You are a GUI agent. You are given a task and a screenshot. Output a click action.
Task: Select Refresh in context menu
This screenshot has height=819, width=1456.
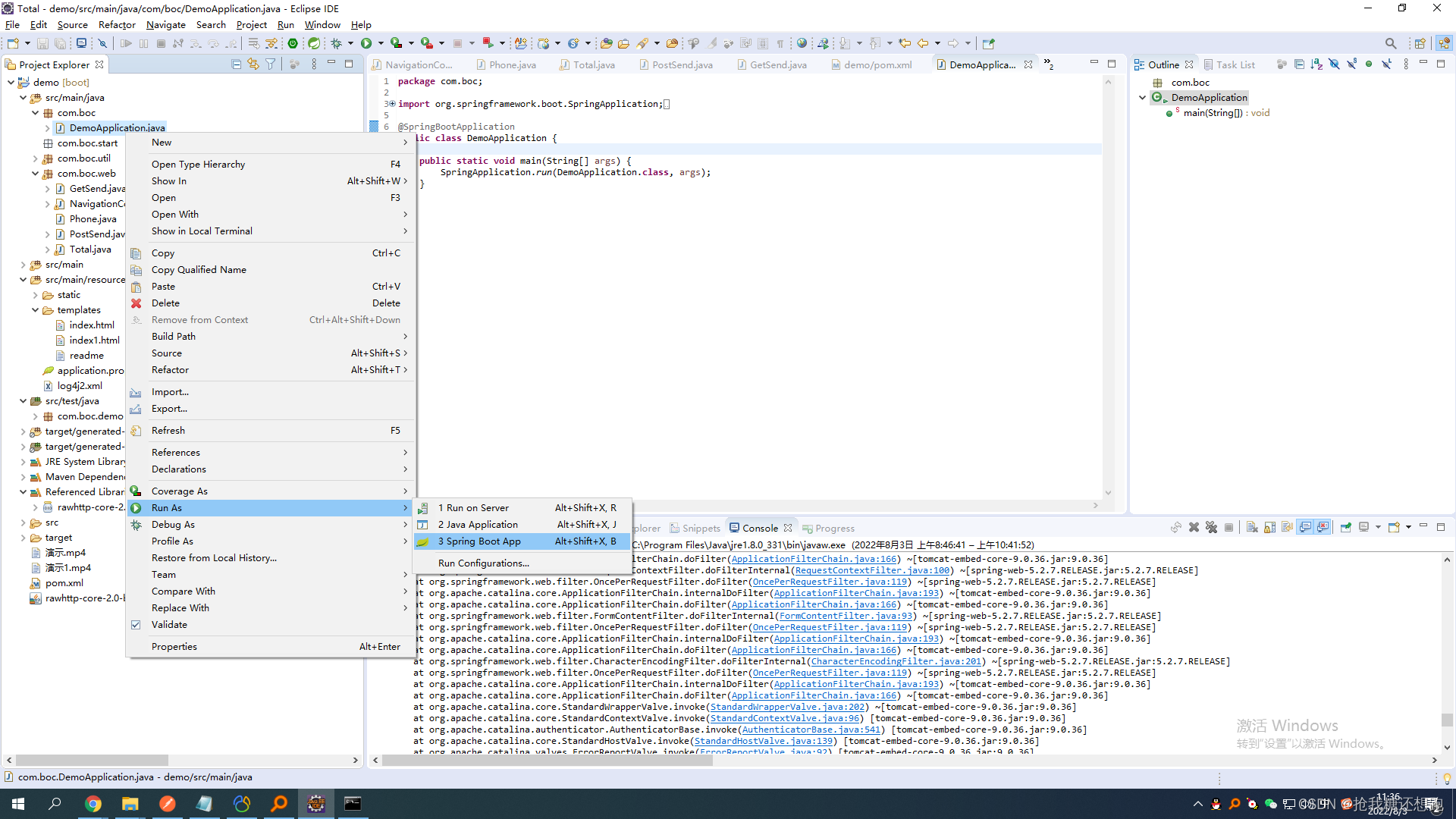271,431
